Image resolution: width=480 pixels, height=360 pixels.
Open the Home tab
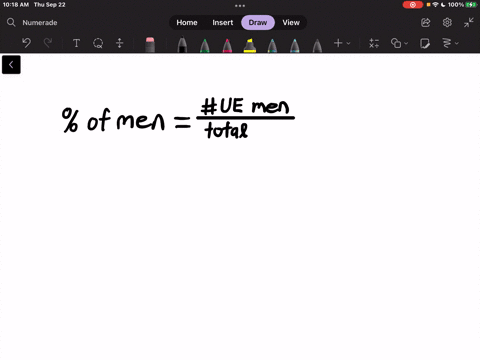pyautogui.click(x=187, y=23)
